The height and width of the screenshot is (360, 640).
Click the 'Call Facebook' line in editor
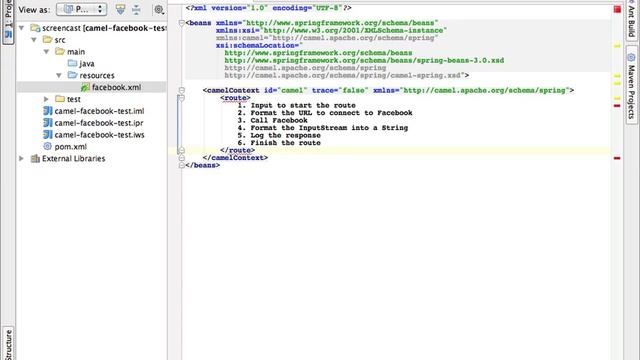pos(273,120)
